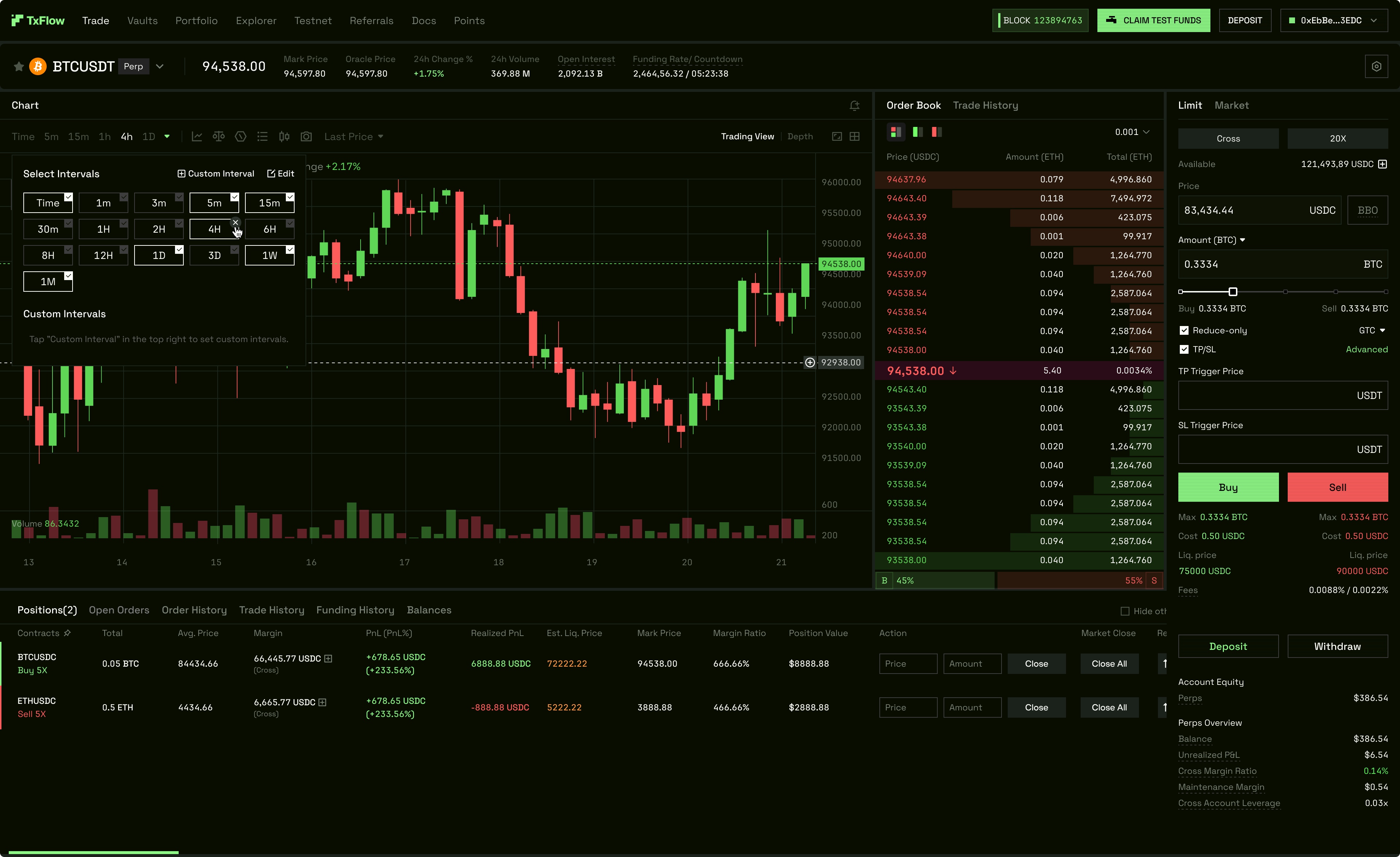The width and height of the screenshot is (1400, 857).
Task: Switch chart to candlestick icon
Action: (284, 136)
